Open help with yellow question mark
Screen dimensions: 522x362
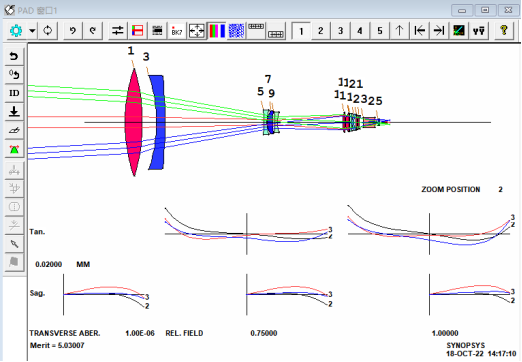click(504, 31)
